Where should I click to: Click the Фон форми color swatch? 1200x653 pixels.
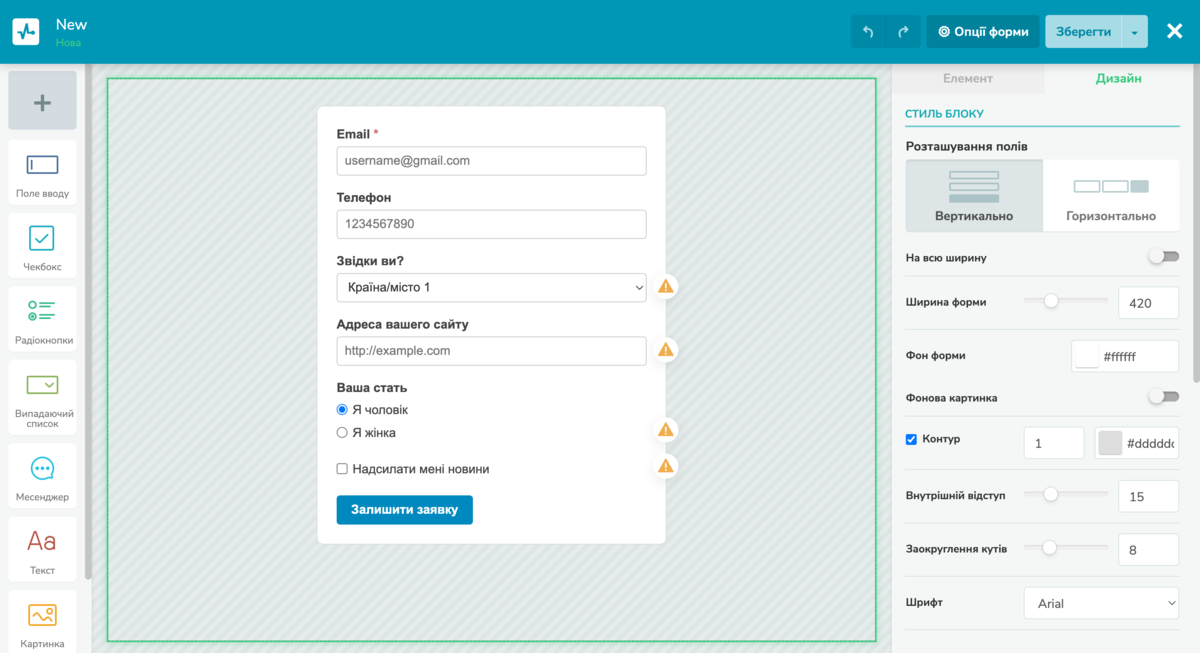coord(1086,355)
